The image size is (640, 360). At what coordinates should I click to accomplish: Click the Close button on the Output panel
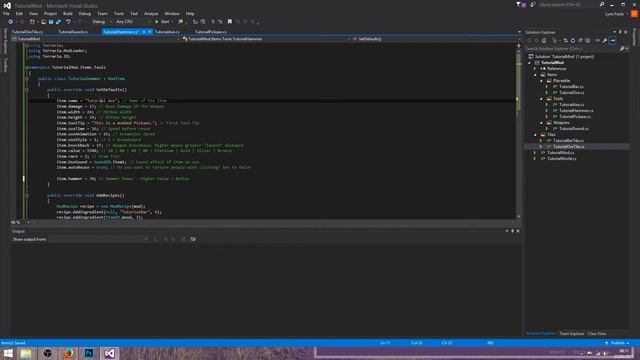[518, 231]
